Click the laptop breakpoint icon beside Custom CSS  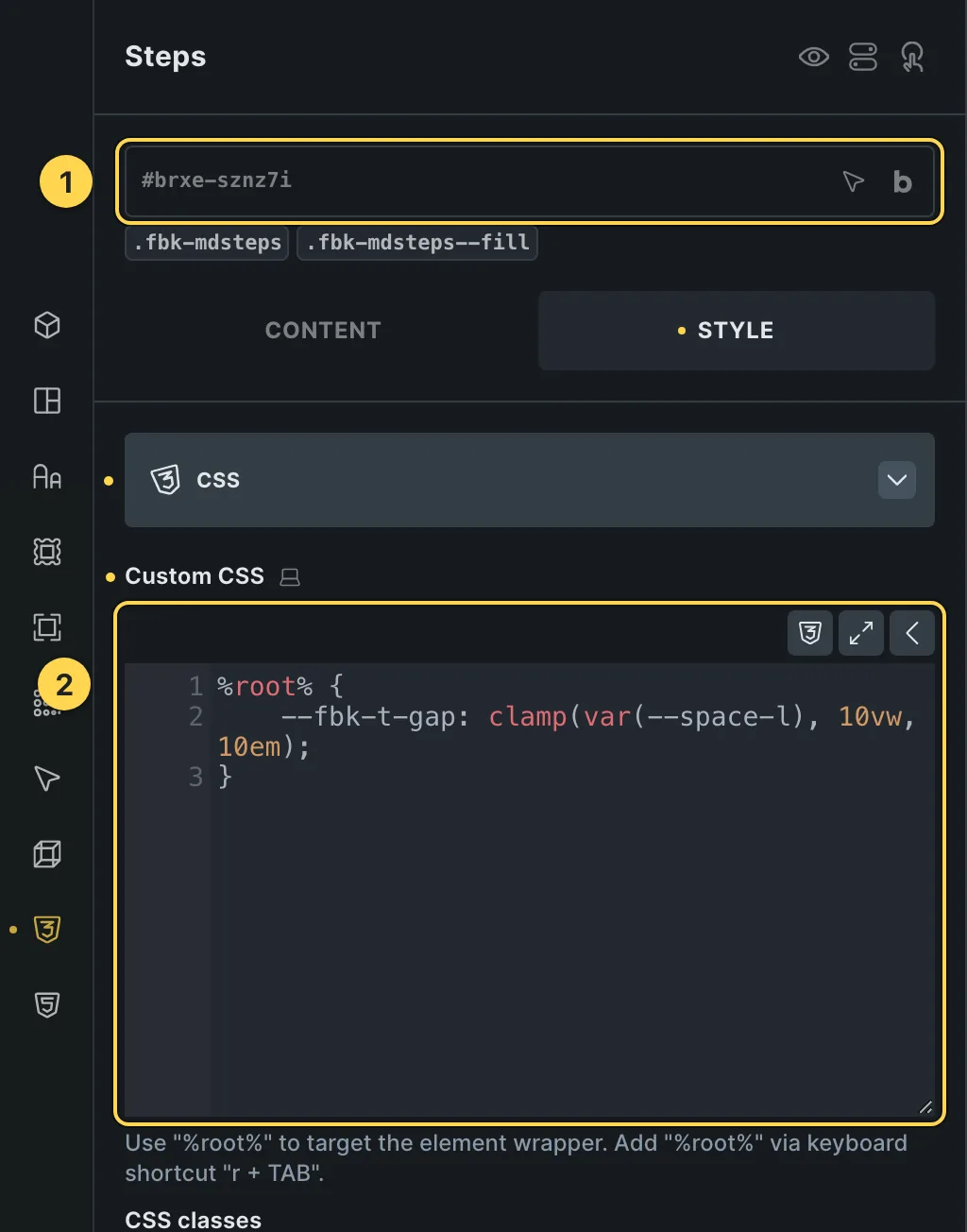pyautogui.click(x=290, y=577)
